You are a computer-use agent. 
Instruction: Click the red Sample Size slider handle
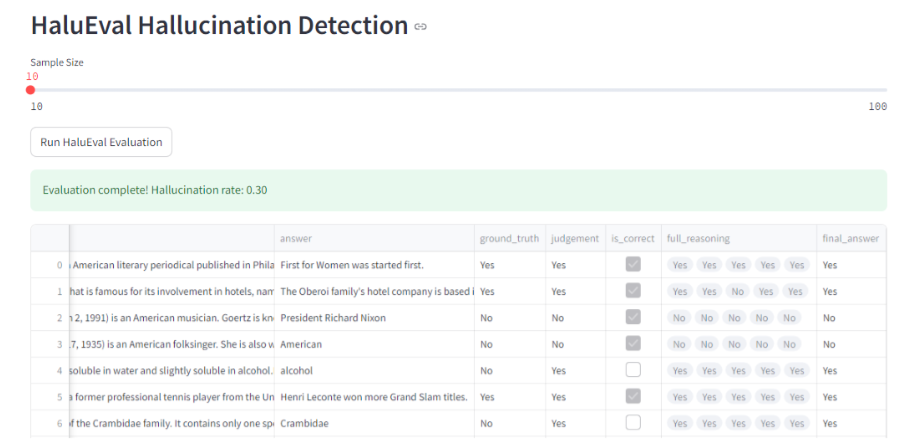pos(31,90)
